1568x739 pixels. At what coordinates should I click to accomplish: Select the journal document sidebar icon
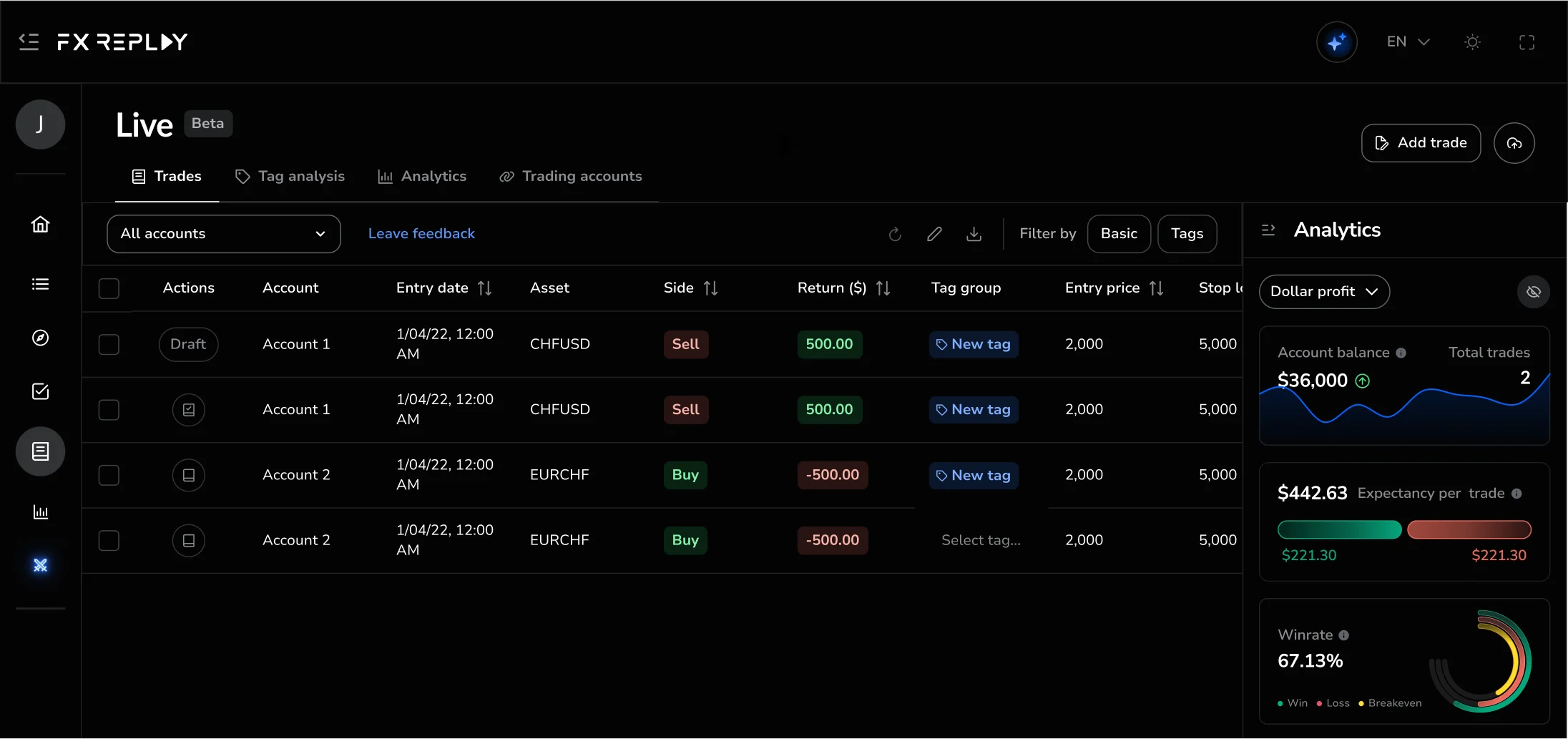(41, 451)
